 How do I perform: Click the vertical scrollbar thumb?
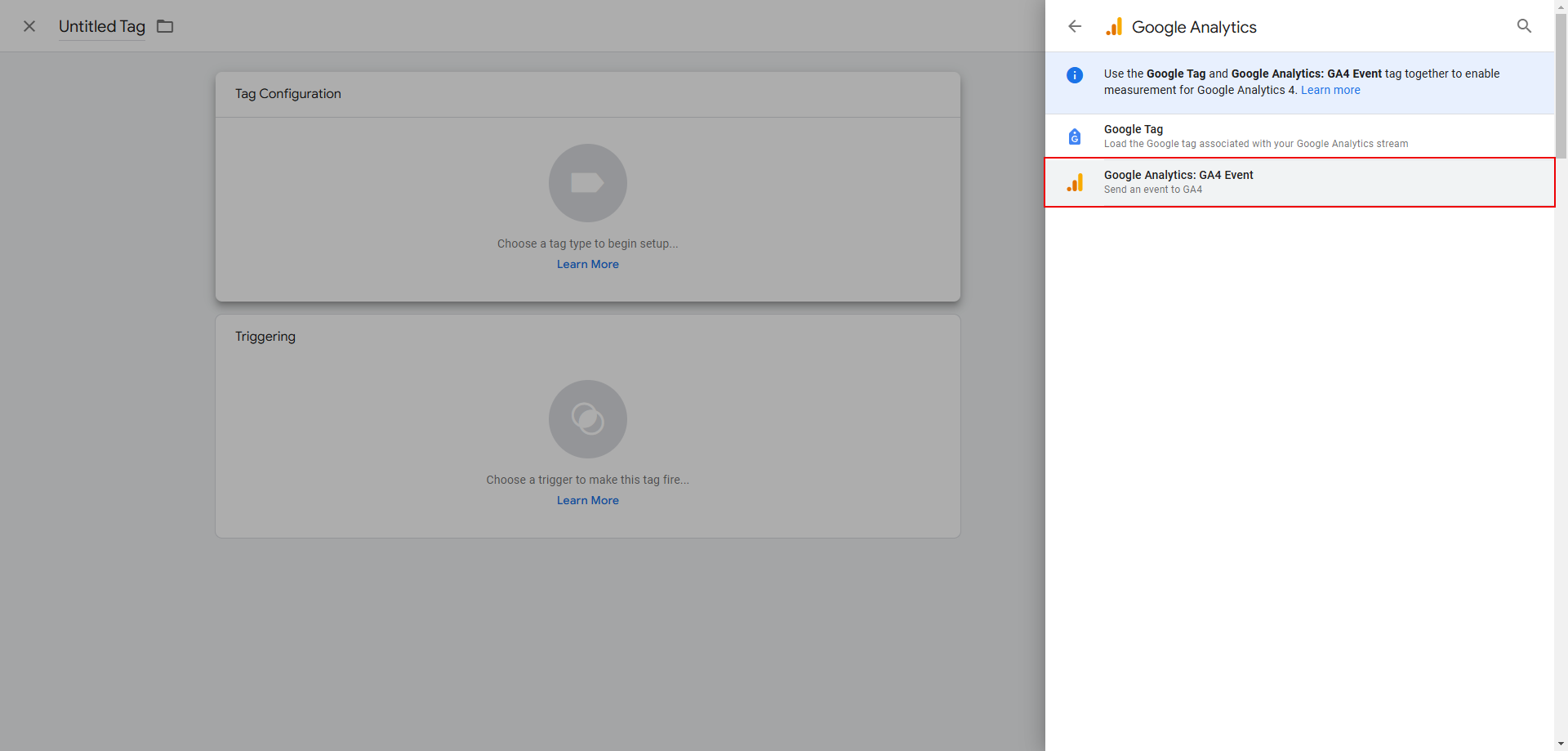click(x=1561, y=85)
